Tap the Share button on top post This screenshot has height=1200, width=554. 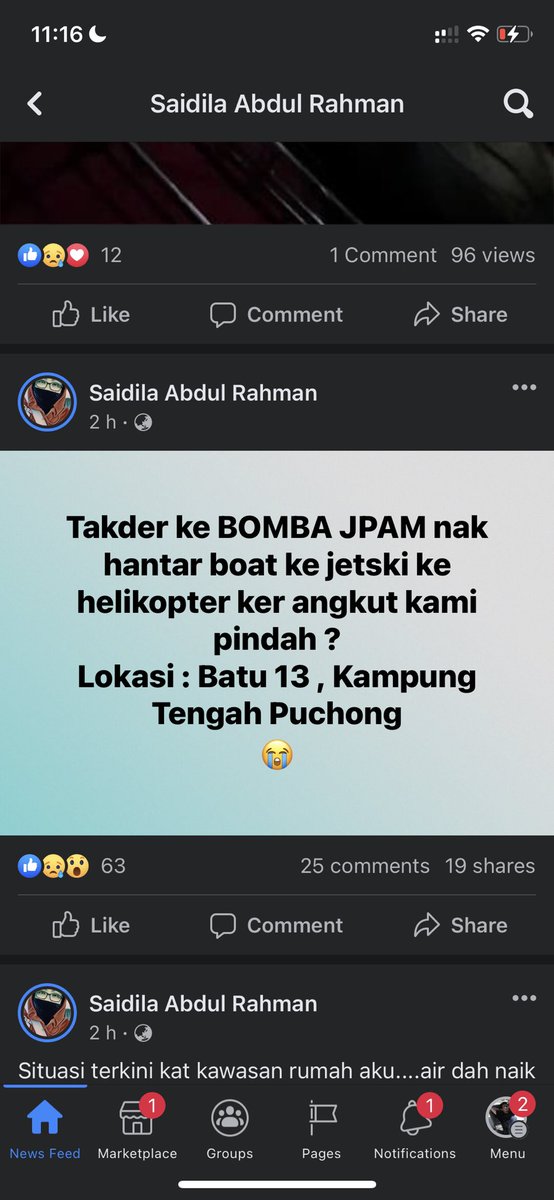point(460,314)
